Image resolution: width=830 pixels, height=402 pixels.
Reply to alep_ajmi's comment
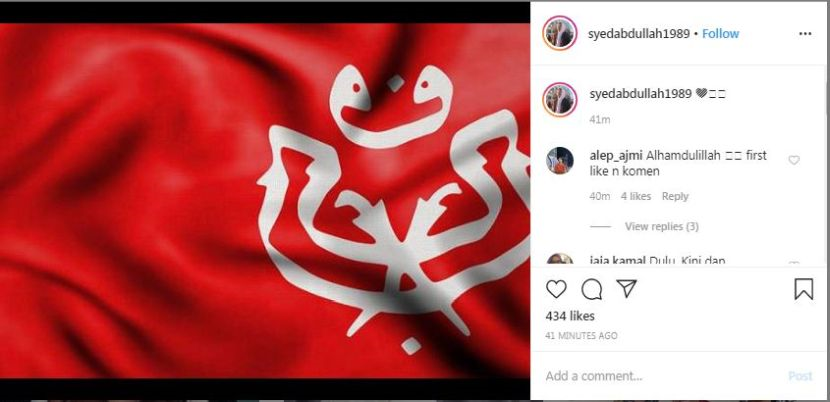(675, 196)
